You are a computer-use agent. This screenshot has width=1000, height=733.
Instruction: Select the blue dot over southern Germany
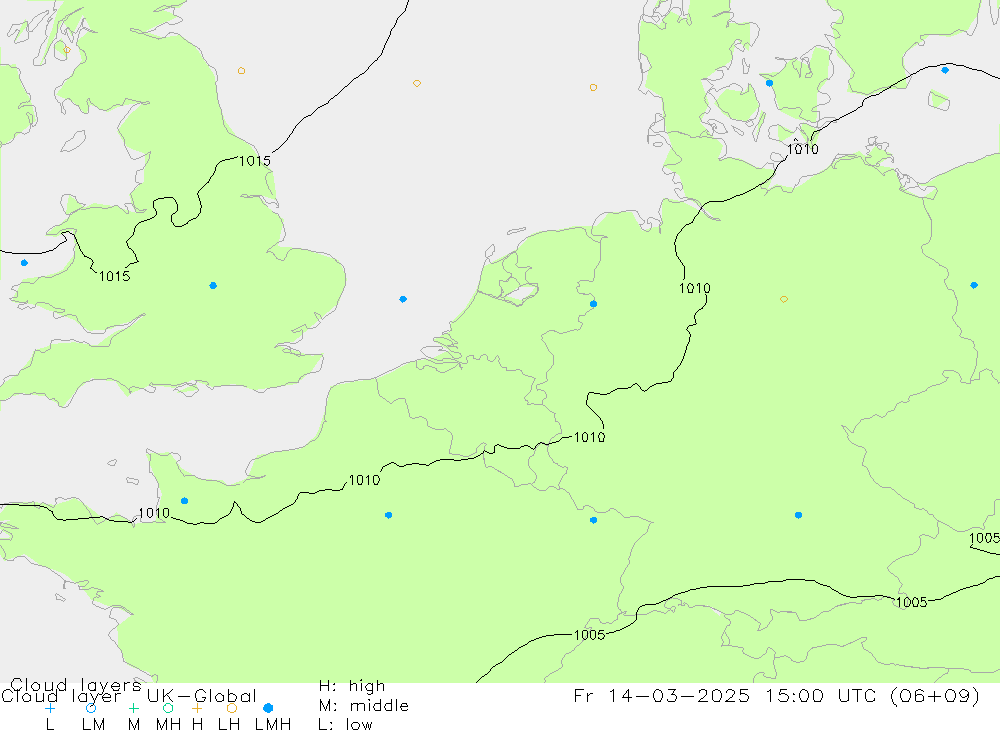pyautogui.click(x=798, y=515)
